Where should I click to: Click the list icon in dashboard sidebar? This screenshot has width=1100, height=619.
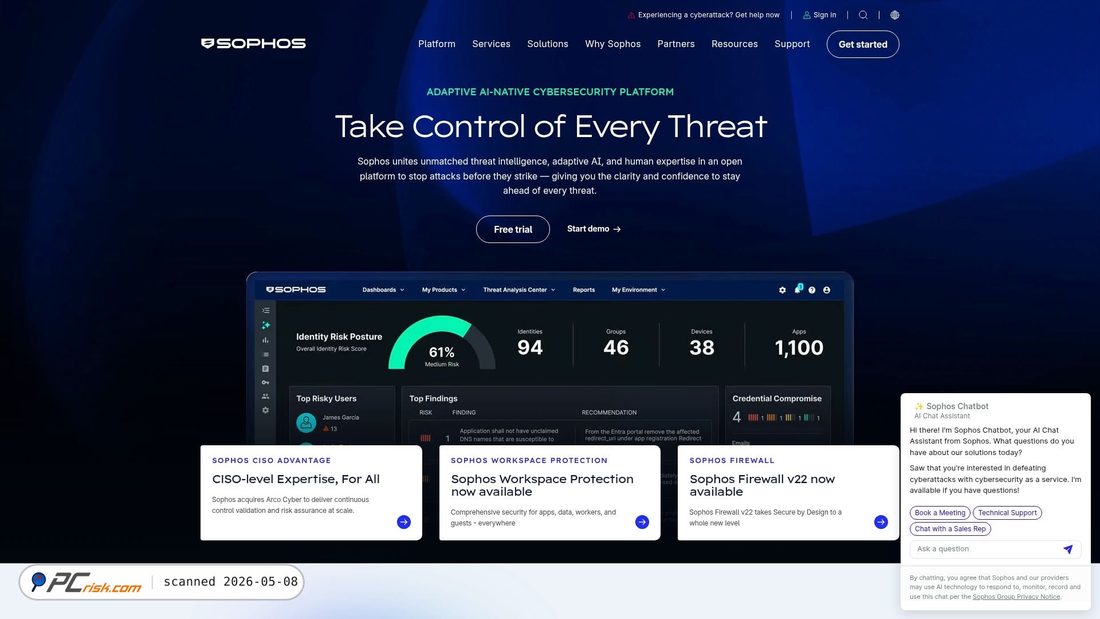pos(265,354)
